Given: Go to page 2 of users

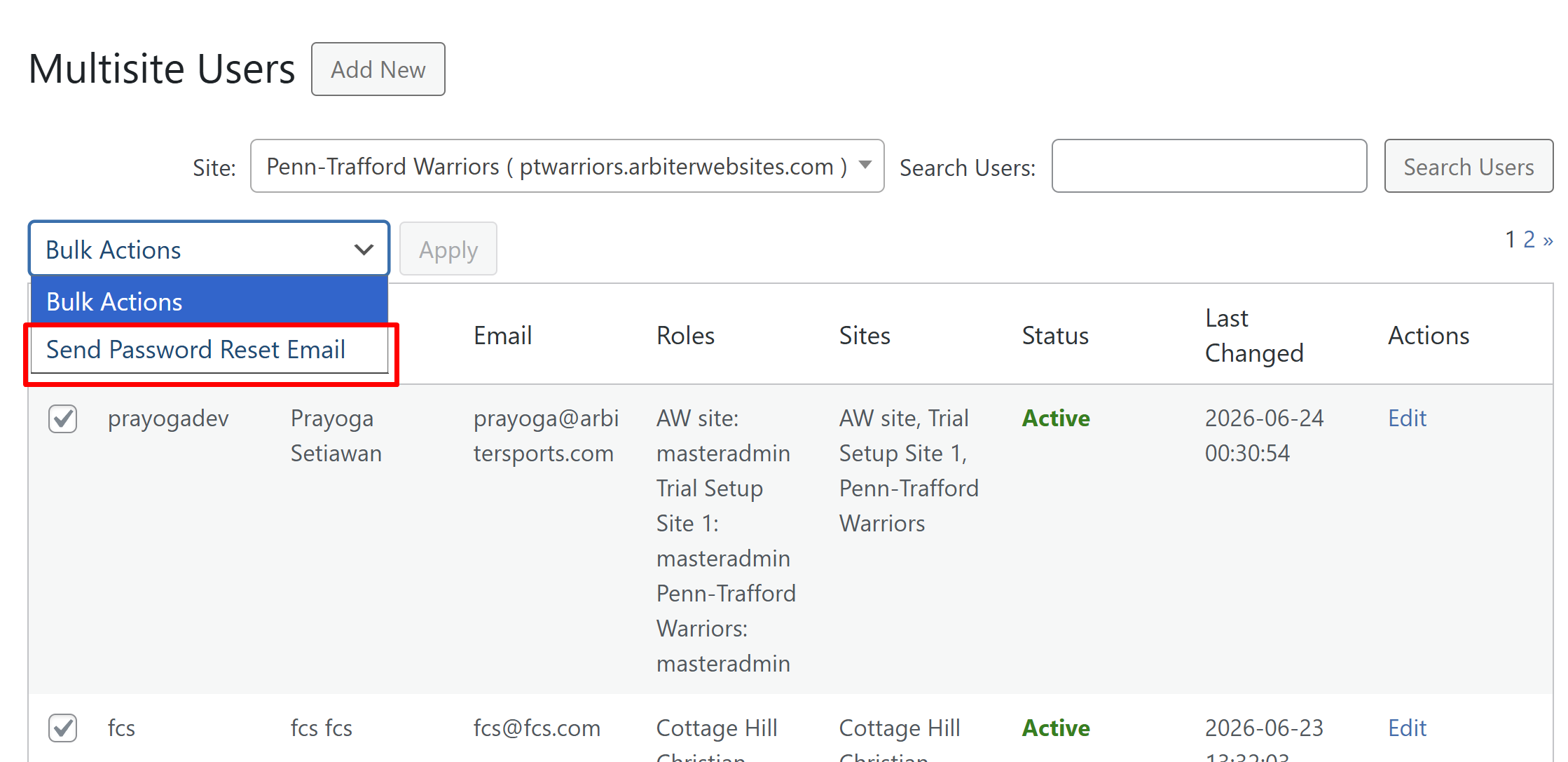Looking at the screenshot, I should [x=1529, y=239].
